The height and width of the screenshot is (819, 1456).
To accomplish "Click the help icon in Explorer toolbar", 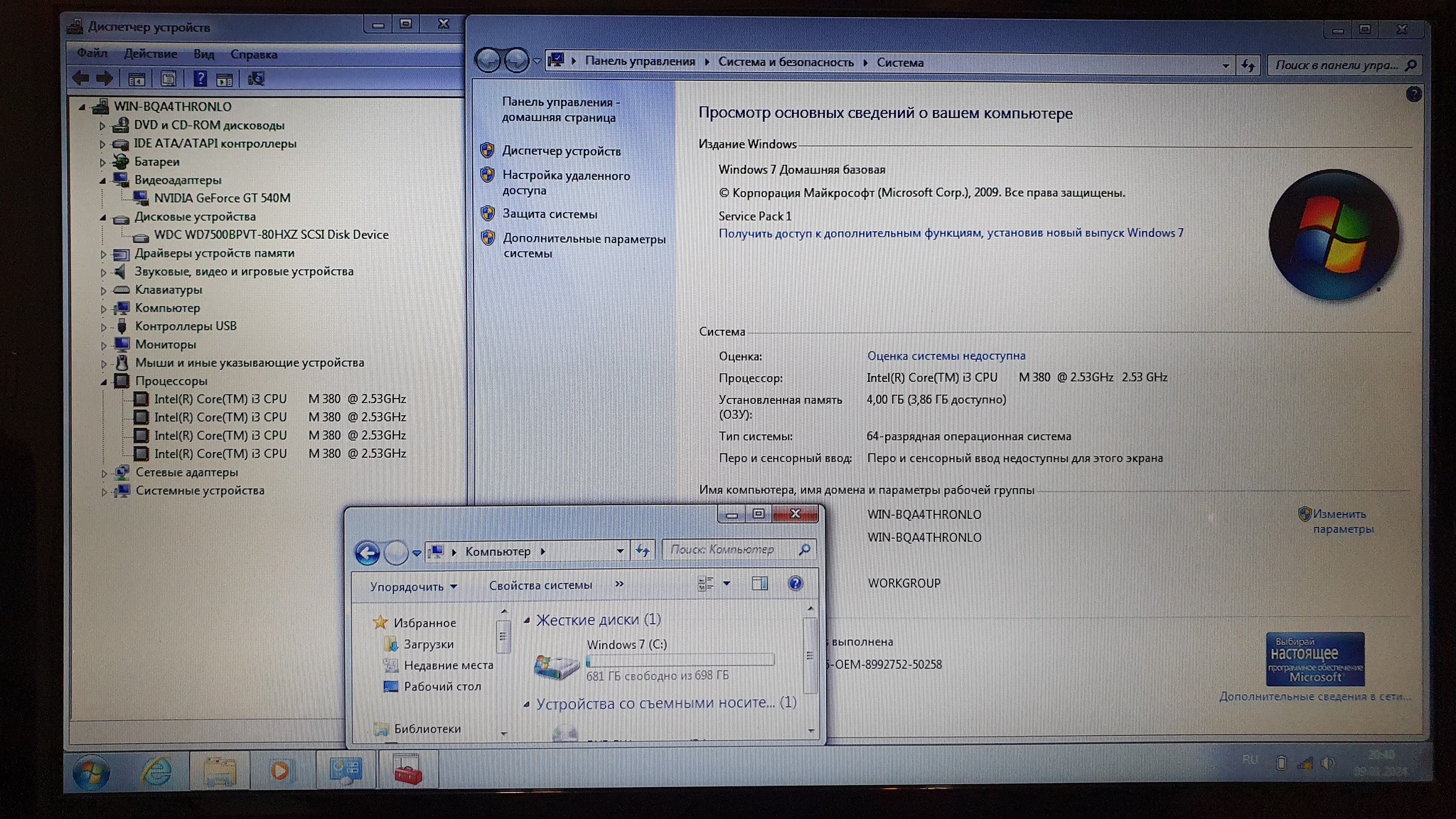I will [796, 584].
